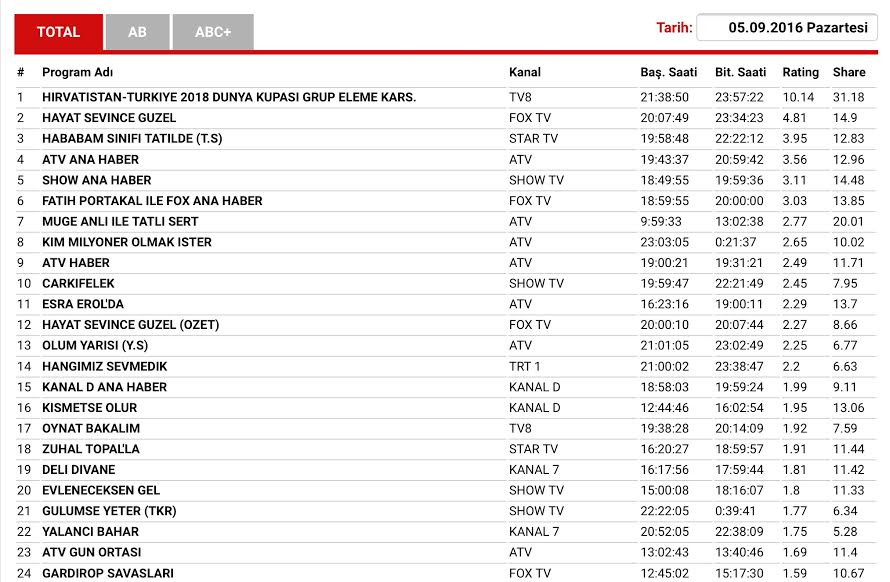Open the AB ratings tab

(x=137, y=32)
